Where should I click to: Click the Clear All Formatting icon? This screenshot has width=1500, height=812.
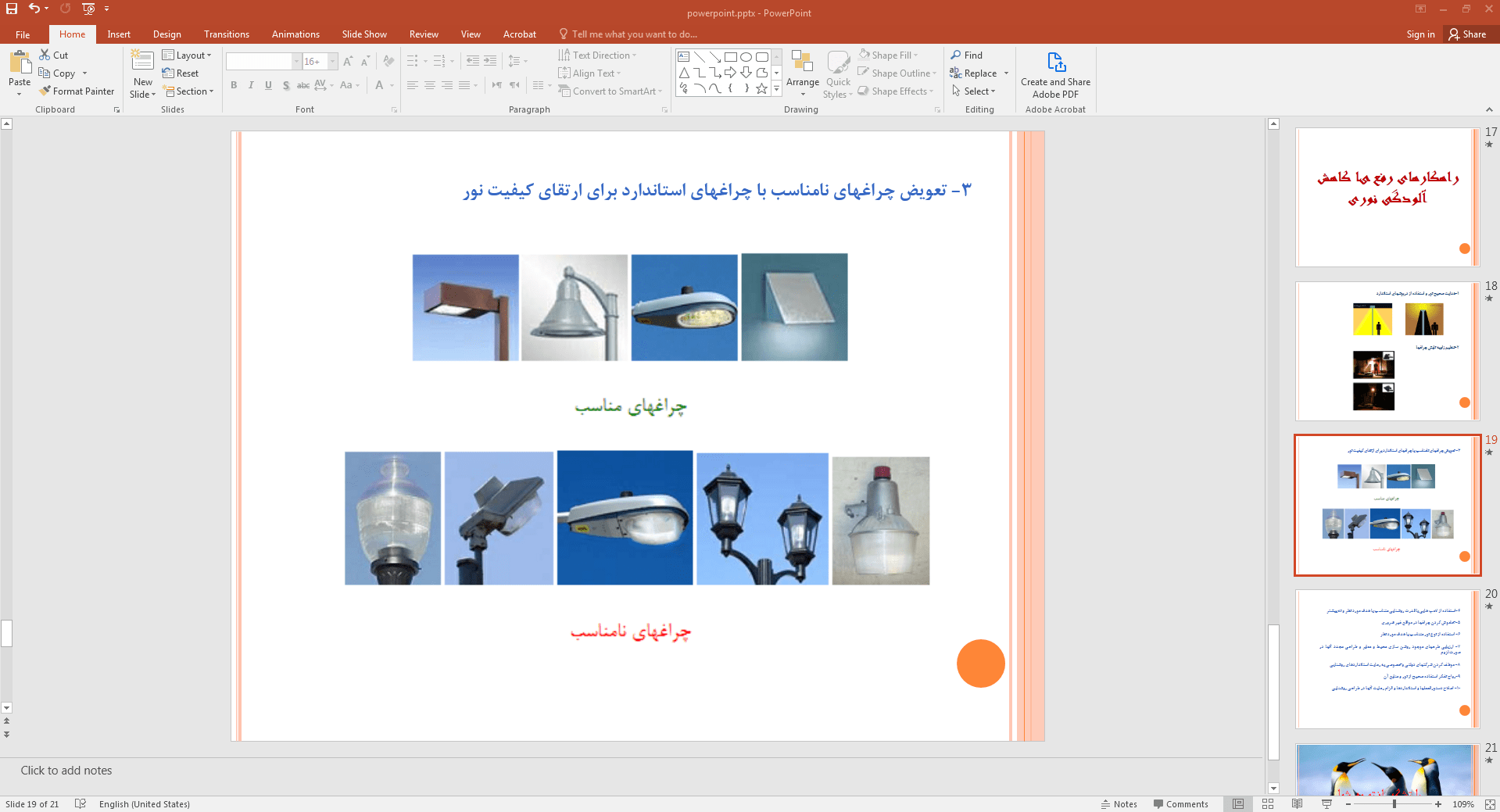click(x=388, y=62)
